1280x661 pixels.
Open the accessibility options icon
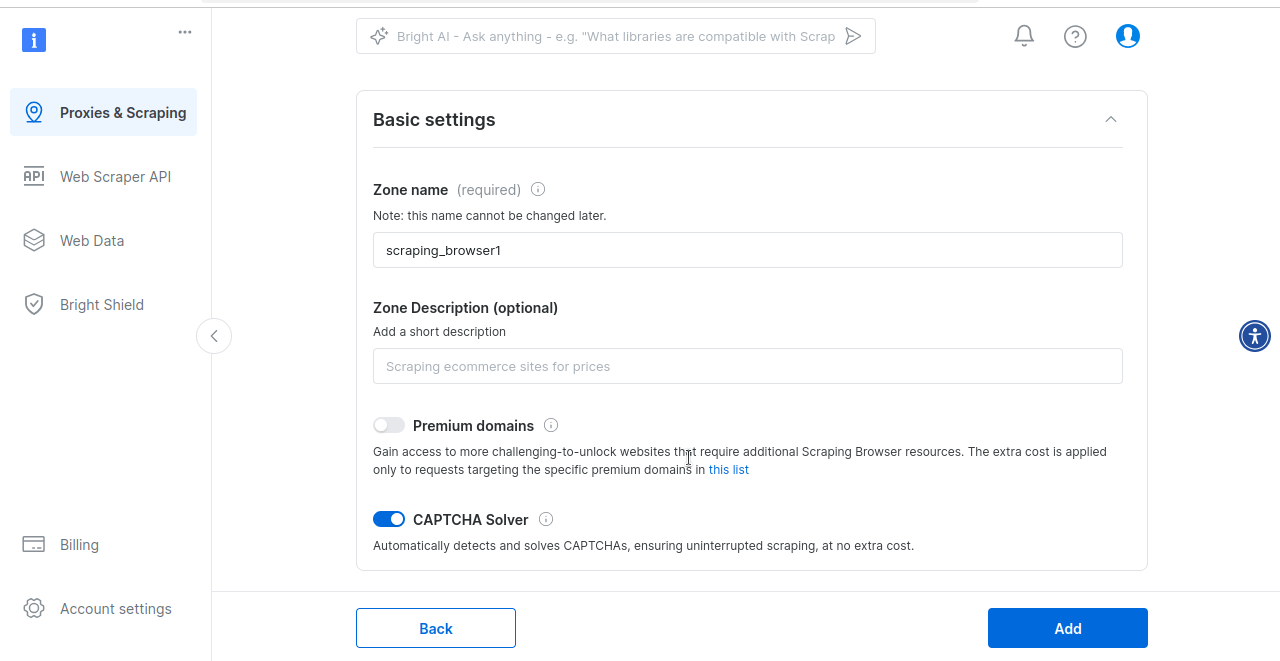pyautogui.click(x=1254, y=336)
